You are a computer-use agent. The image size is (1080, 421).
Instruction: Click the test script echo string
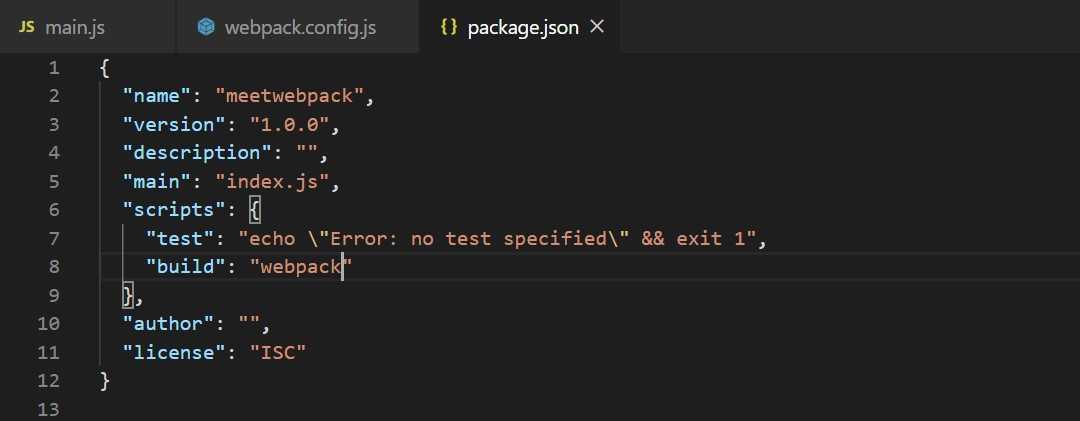pyautogui.click(x=500, y=238)
